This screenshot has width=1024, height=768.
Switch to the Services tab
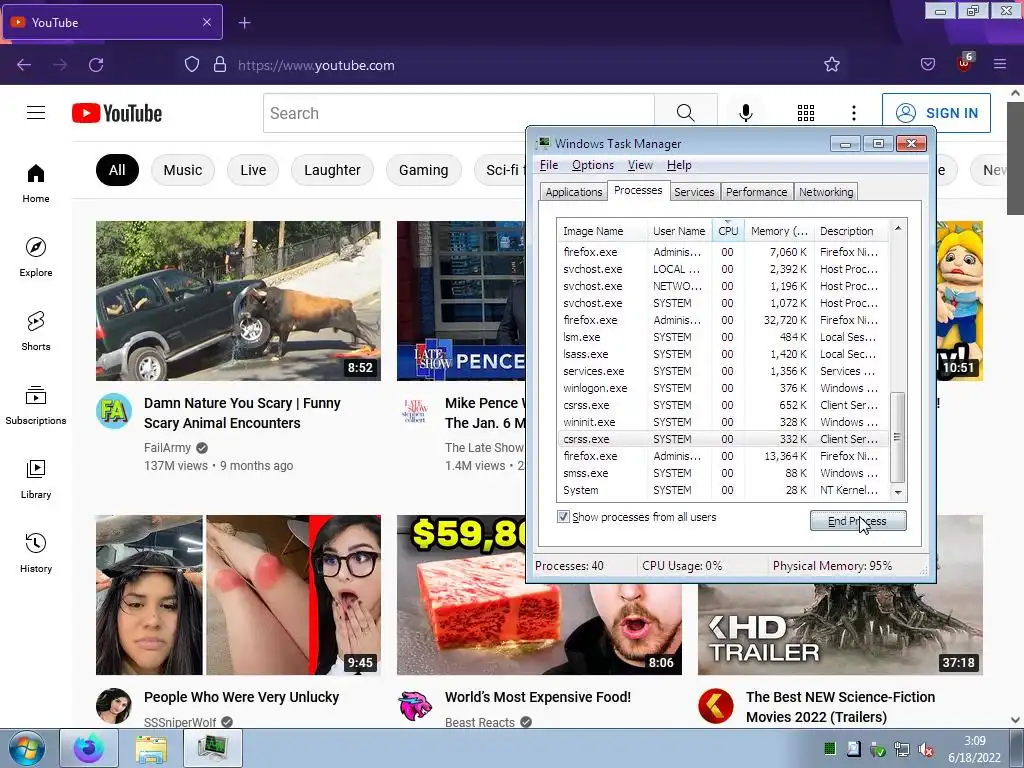pos(694,192)
